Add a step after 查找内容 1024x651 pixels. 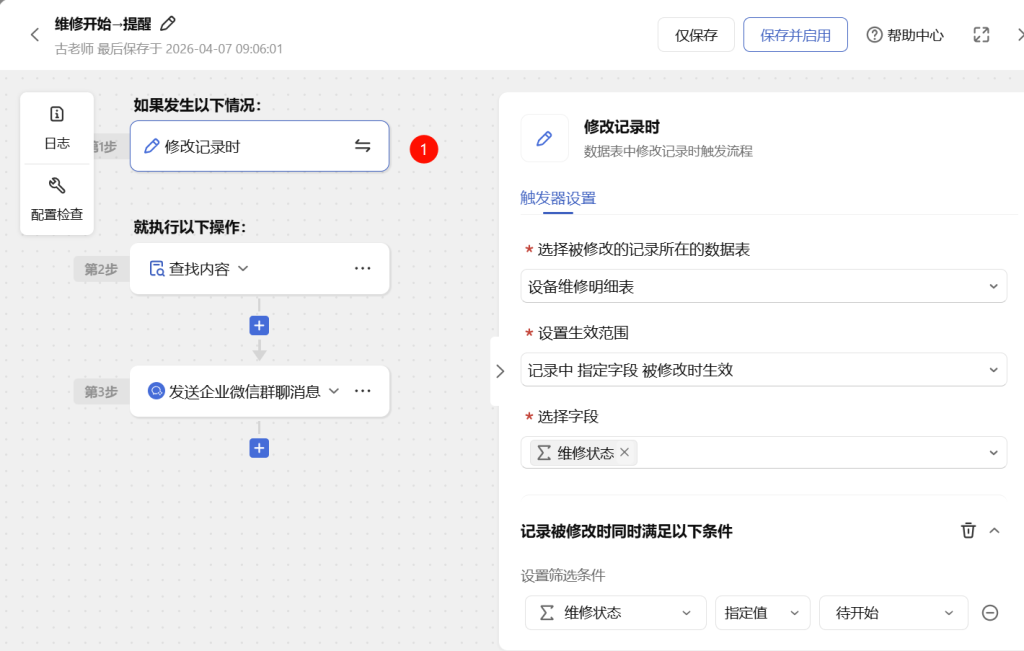[259, 325]
